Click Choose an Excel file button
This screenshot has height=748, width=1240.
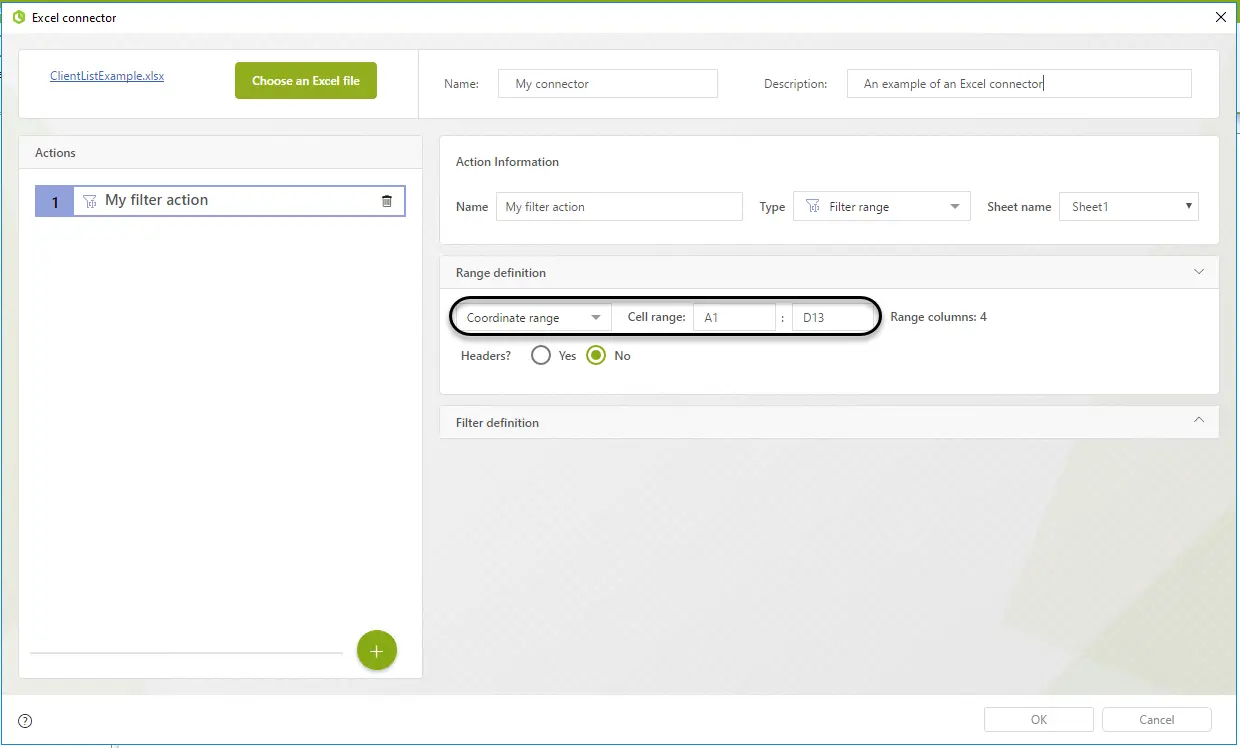click(x=306, y=81)
